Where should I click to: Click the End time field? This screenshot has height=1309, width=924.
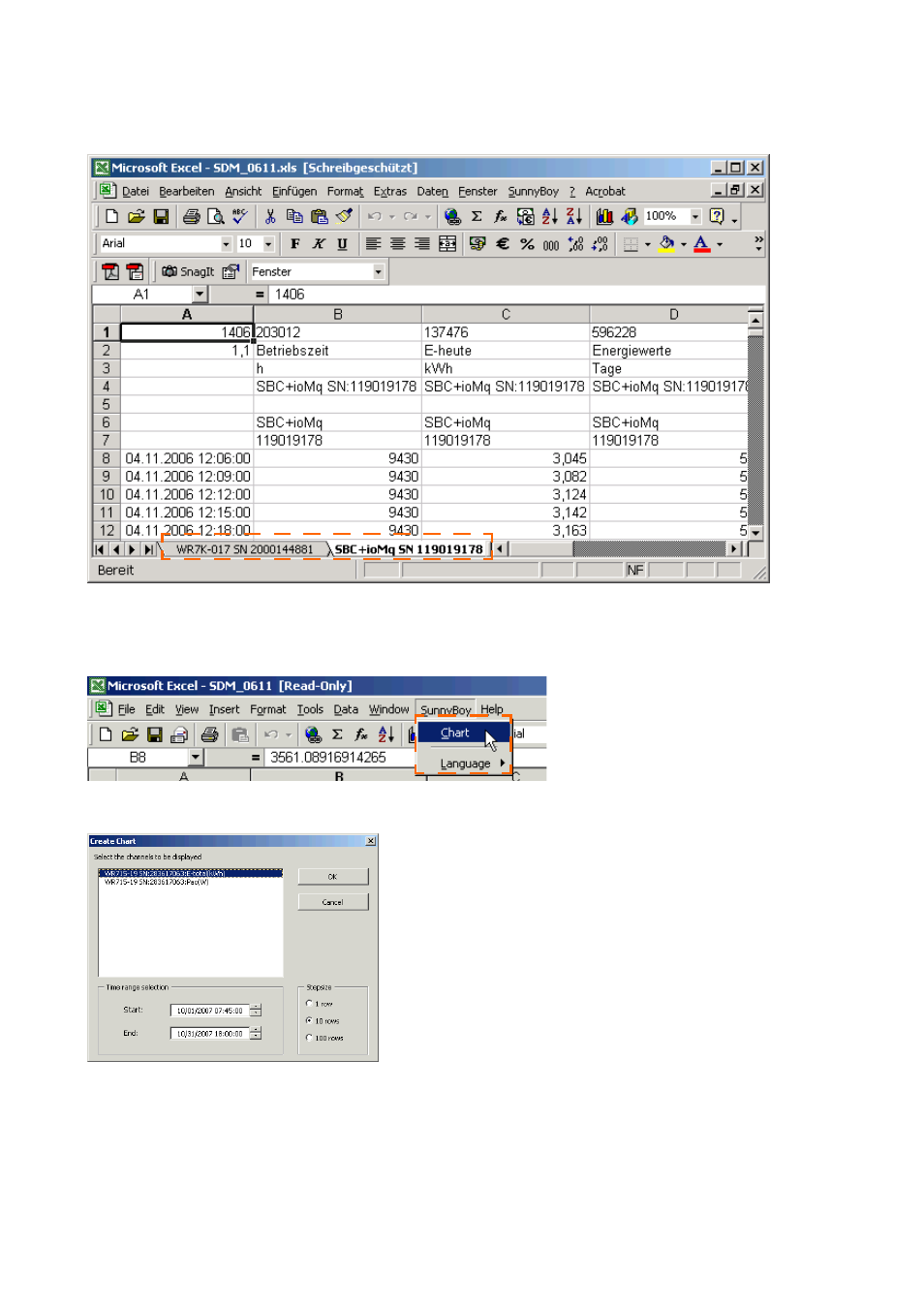pyautogui.click(x=210, y=1034)
